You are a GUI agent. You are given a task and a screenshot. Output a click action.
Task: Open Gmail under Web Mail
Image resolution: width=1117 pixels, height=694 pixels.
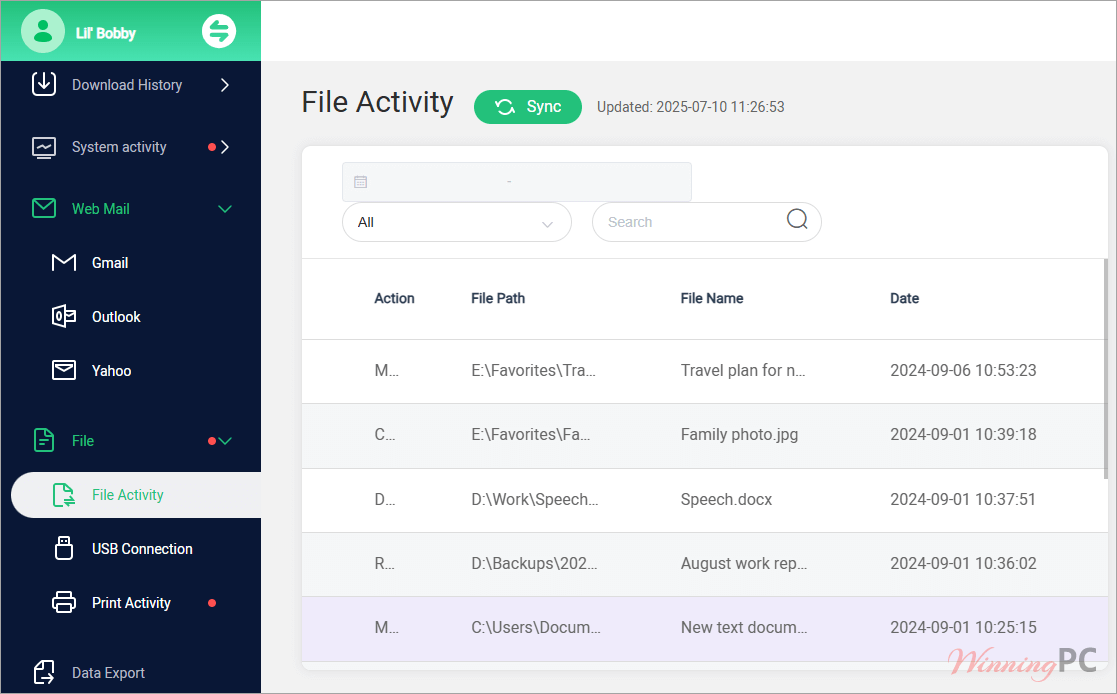[110, 263]
